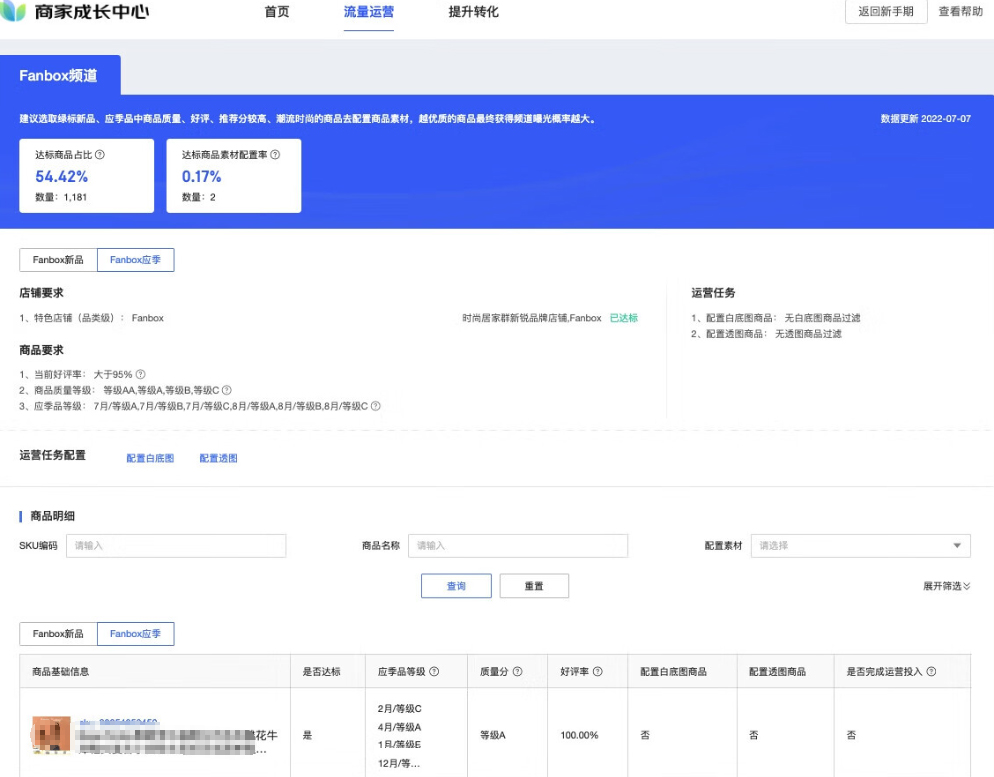Open the 首页 menu item
This screenshot has height=777, width=994.
(x=276, y=12)
